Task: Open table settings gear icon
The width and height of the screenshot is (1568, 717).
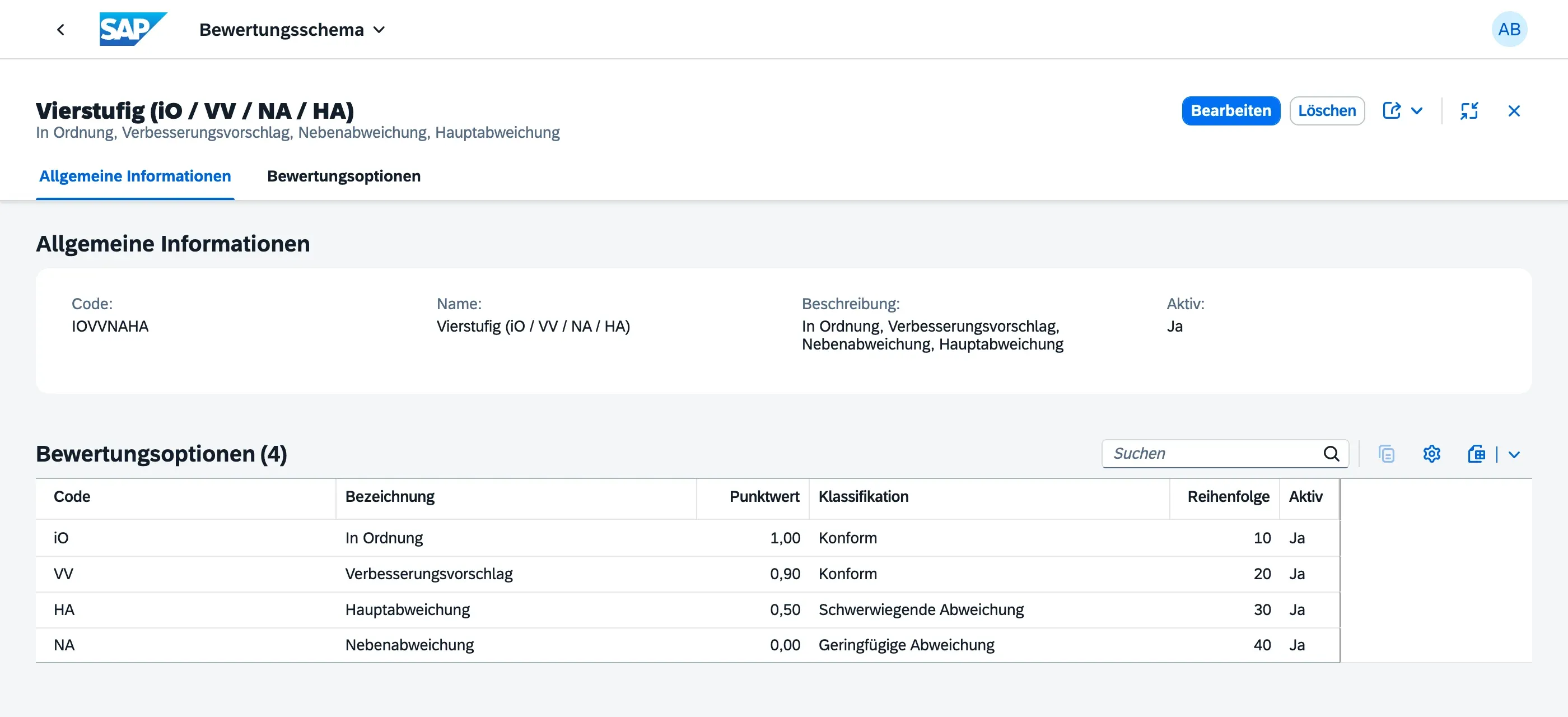Action: pos(1432,454)
